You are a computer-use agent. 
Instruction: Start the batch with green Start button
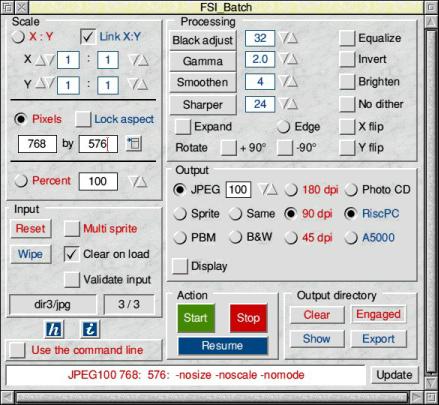pos(196,318)
